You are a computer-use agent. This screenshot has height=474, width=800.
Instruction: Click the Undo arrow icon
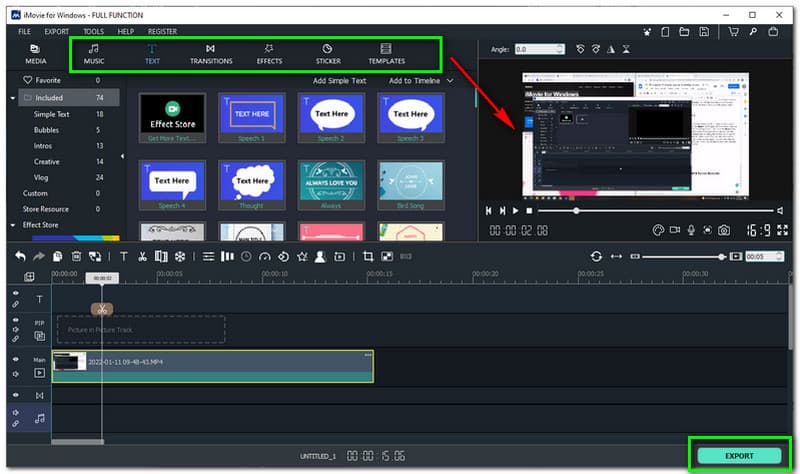[20, 257]
